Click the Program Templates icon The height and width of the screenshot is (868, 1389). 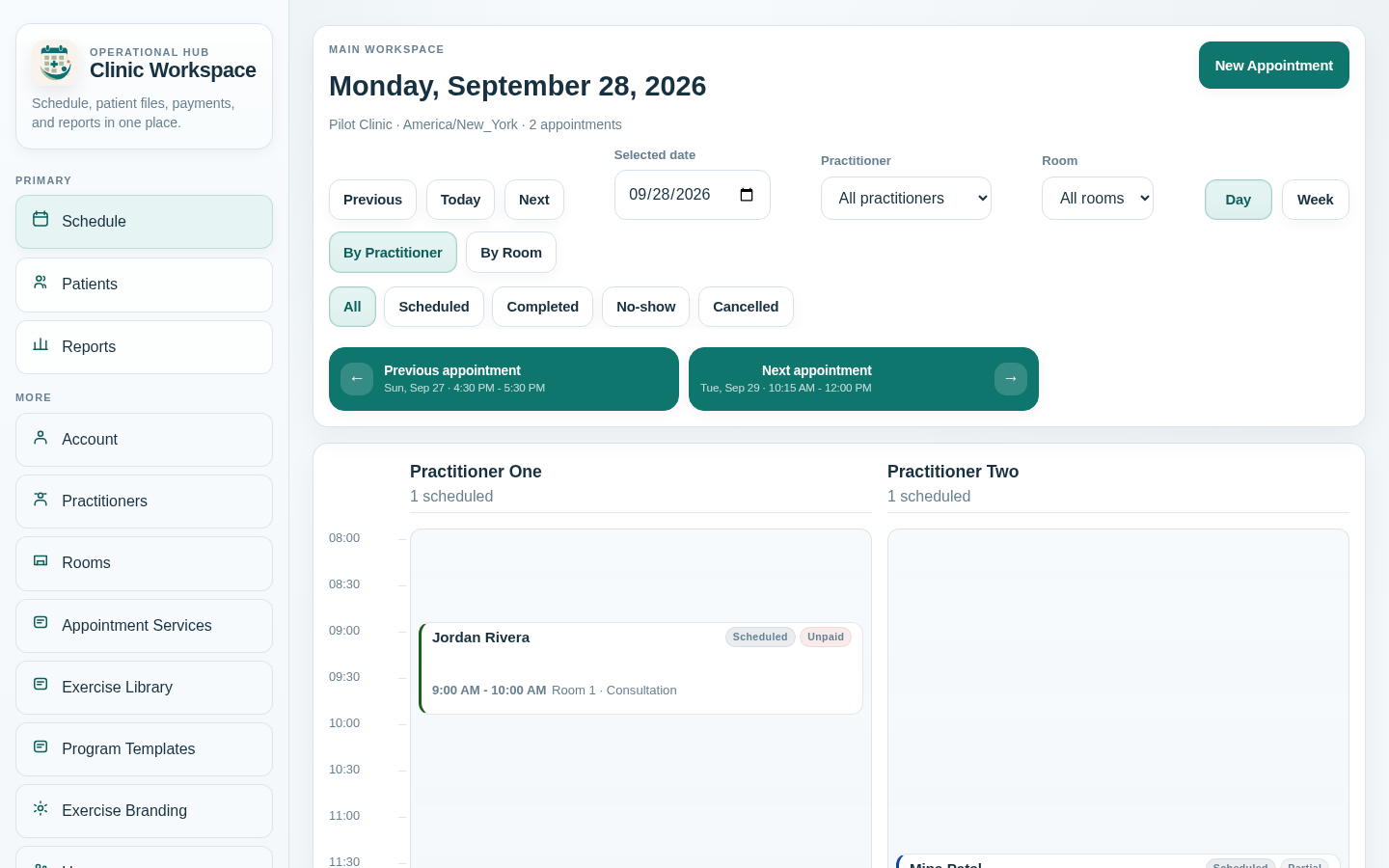pos(41,746)
